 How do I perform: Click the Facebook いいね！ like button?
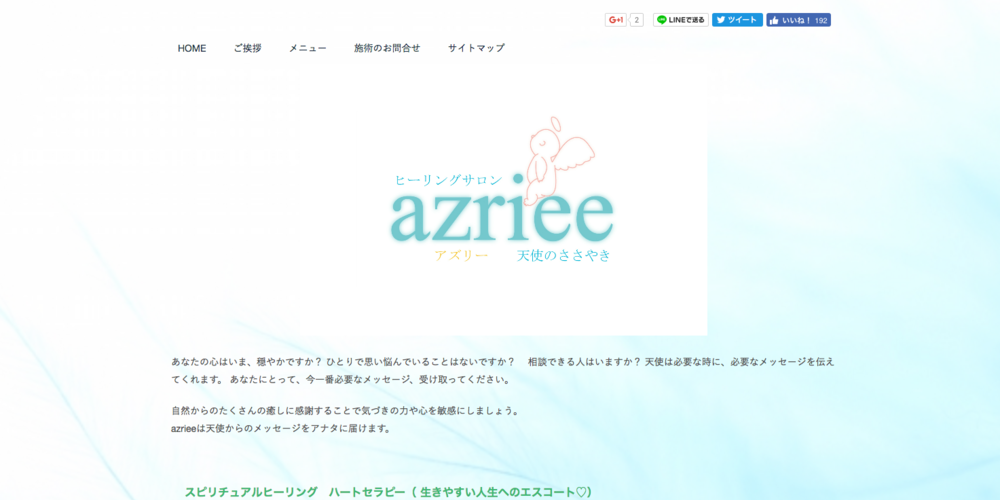(x=798, y=20)
